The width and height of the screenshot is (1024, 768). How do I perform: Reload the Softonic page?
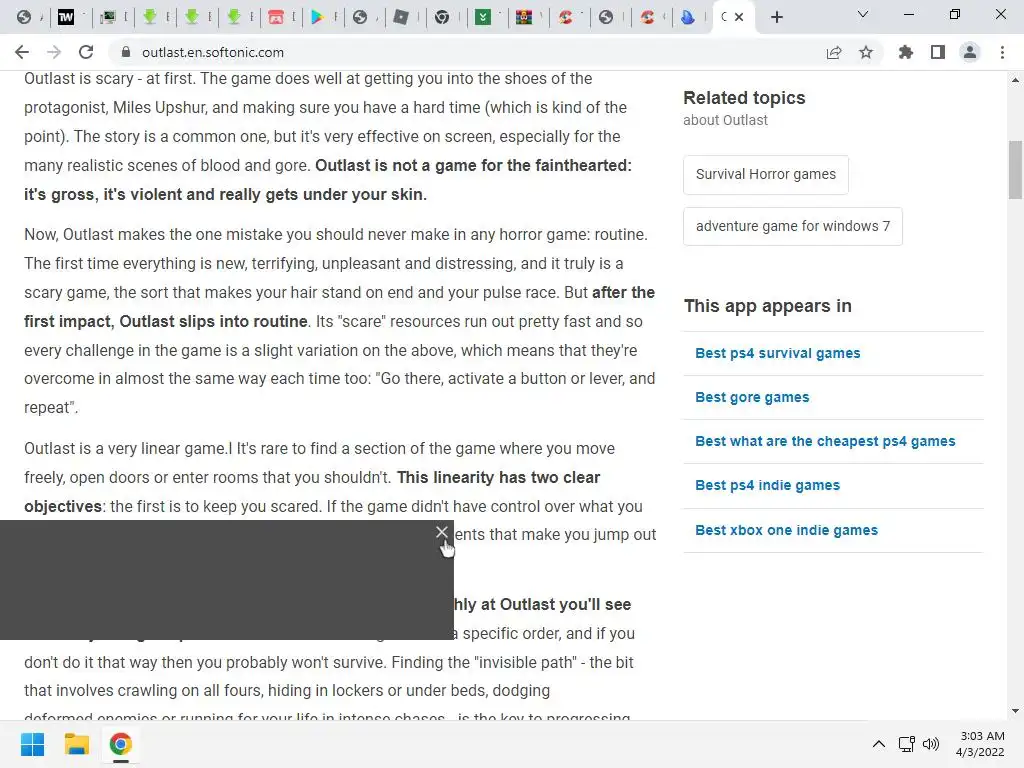(x=86, y=52)
